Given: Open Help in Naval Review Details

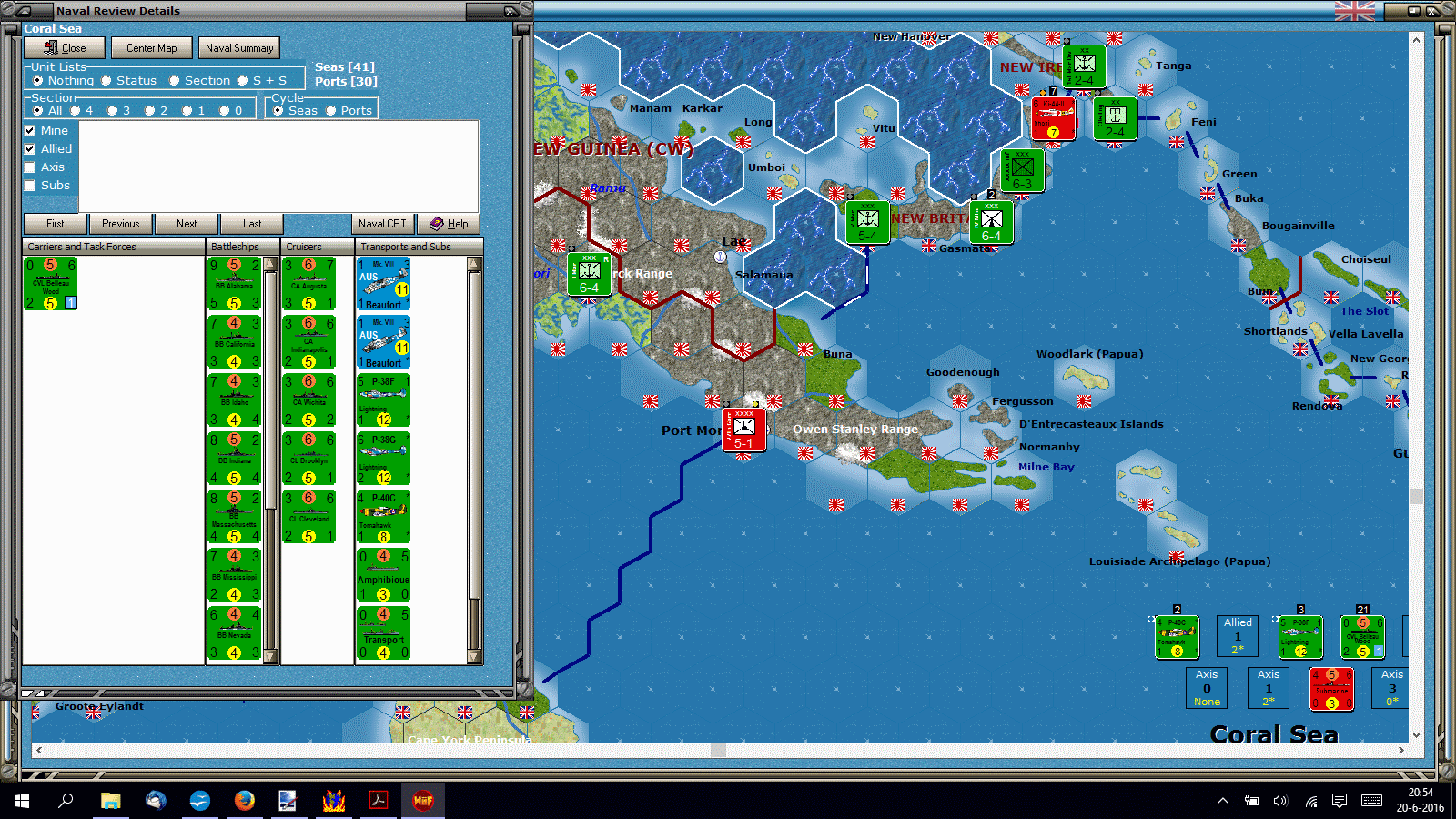Looking at the screenshot, I should tap(449, 223).
